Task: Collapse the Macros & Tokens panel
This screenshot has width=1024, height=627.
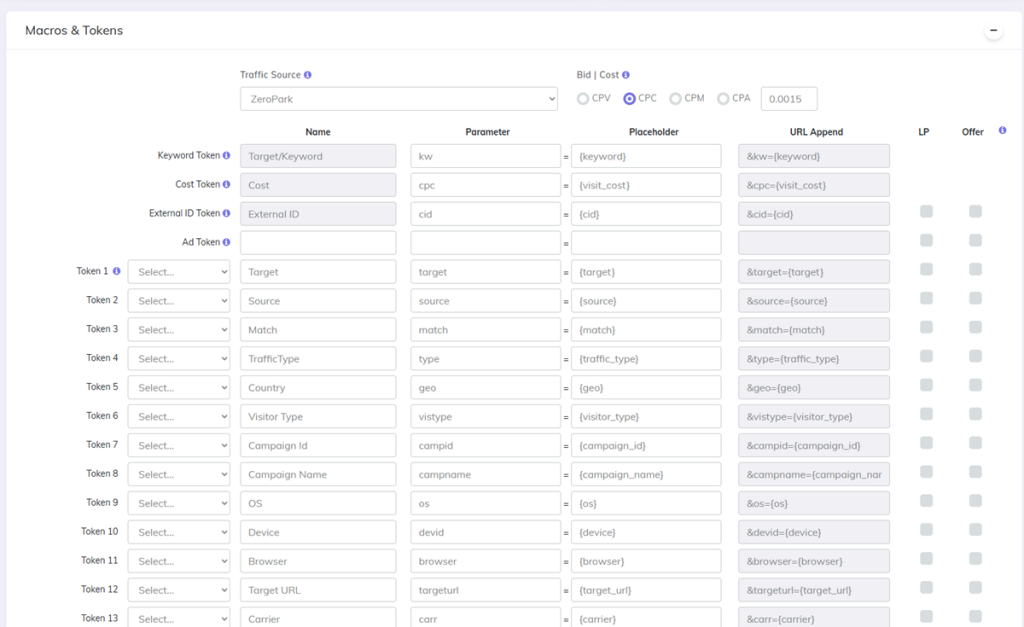Action: 992,31
